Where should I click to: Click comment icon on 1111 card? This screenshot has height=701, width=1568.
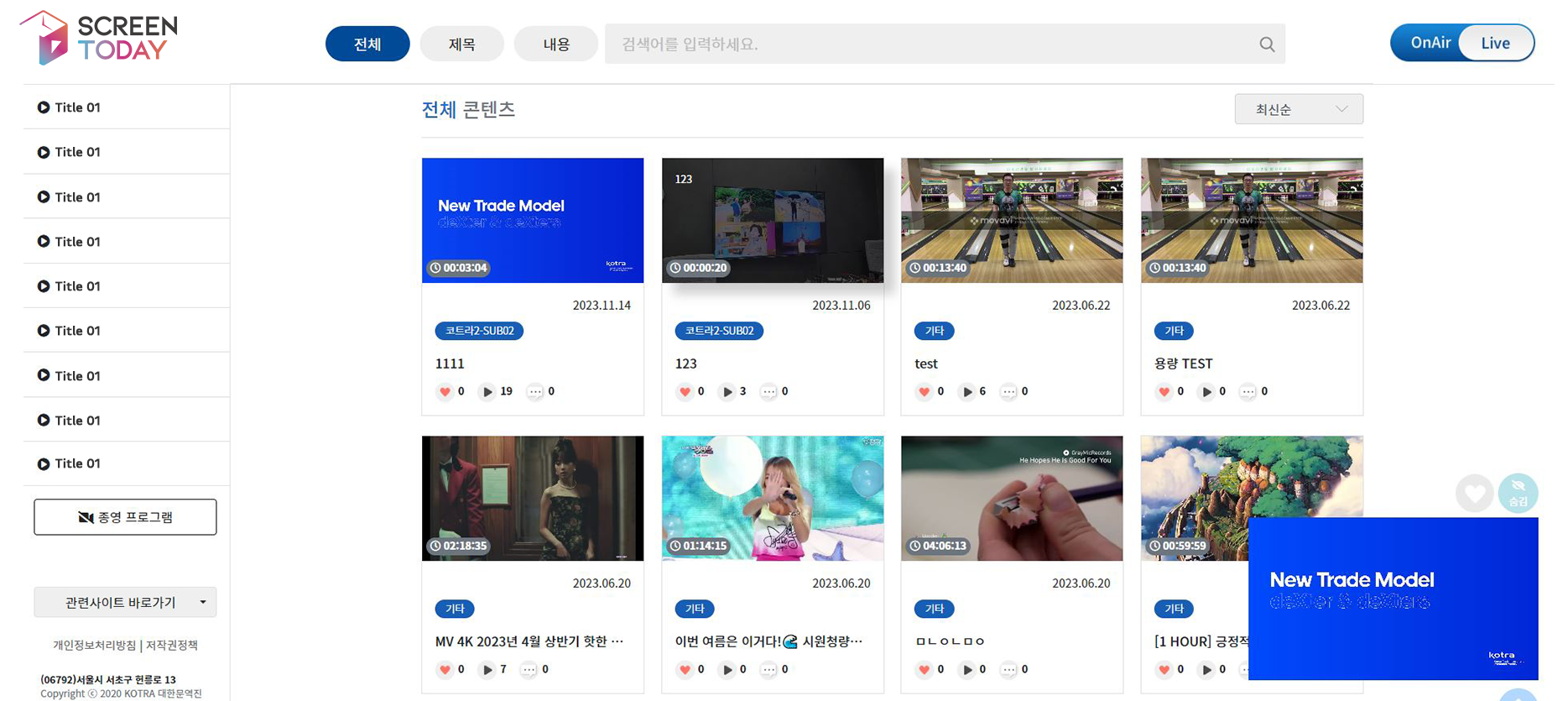coord(534,392)
